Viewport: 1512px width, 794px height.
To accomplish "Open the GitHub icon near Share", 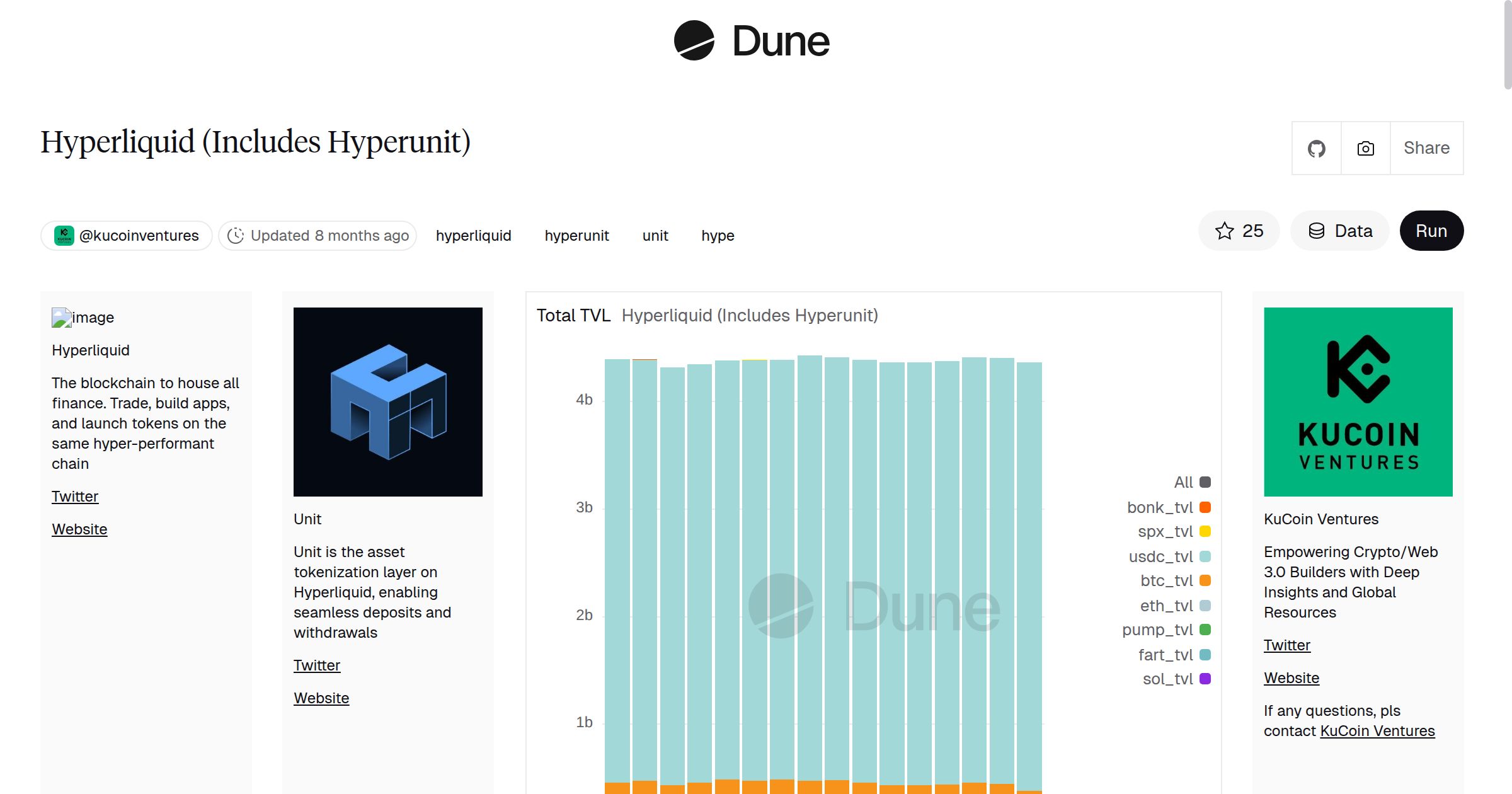I will coord(1316,148).
